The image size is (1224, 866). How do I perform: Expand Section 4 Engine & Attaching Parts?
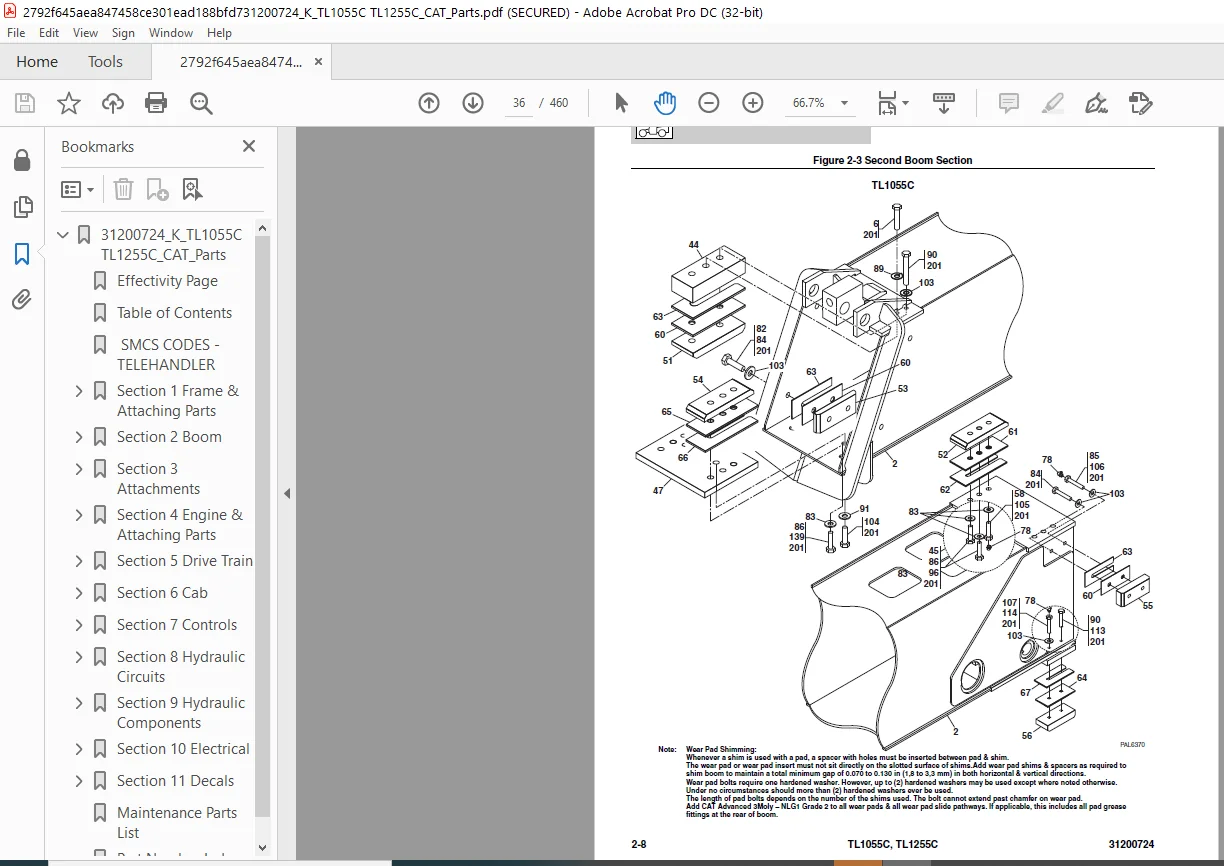tap(80, 515)
